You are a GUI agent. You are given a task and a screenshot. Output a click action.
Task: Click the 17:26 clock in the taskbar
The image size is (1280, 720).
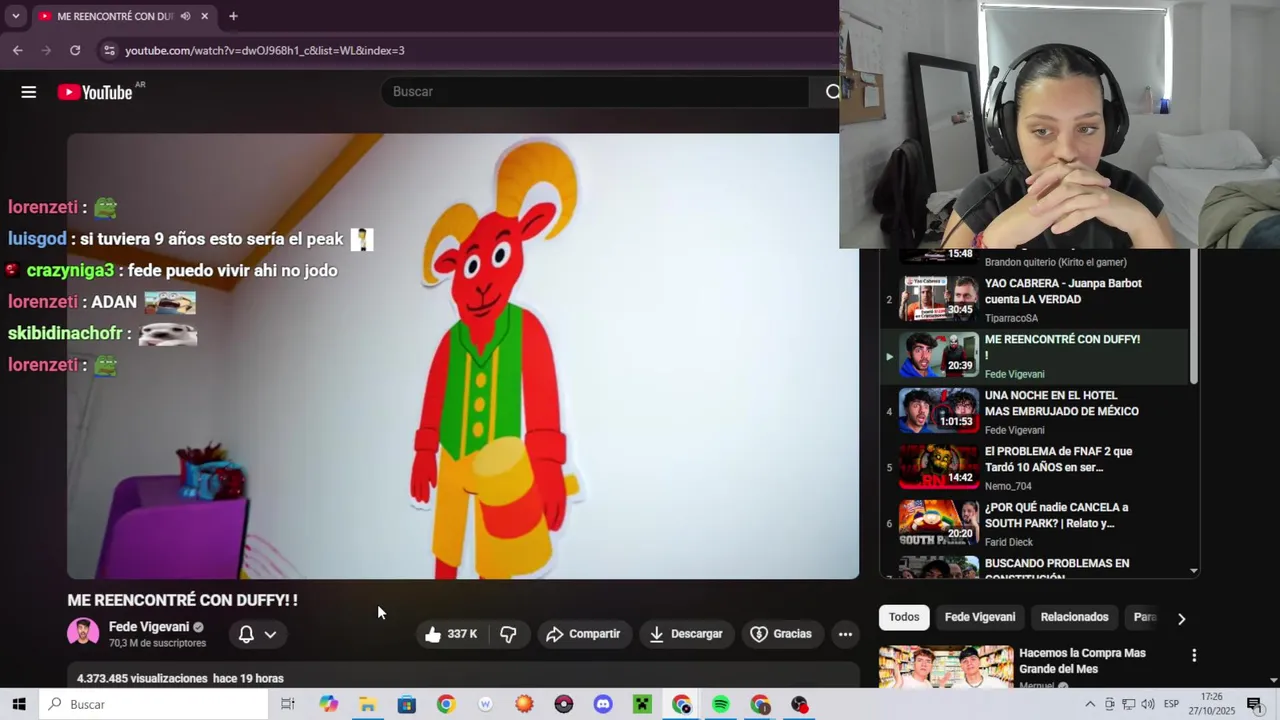point(1212,697)
